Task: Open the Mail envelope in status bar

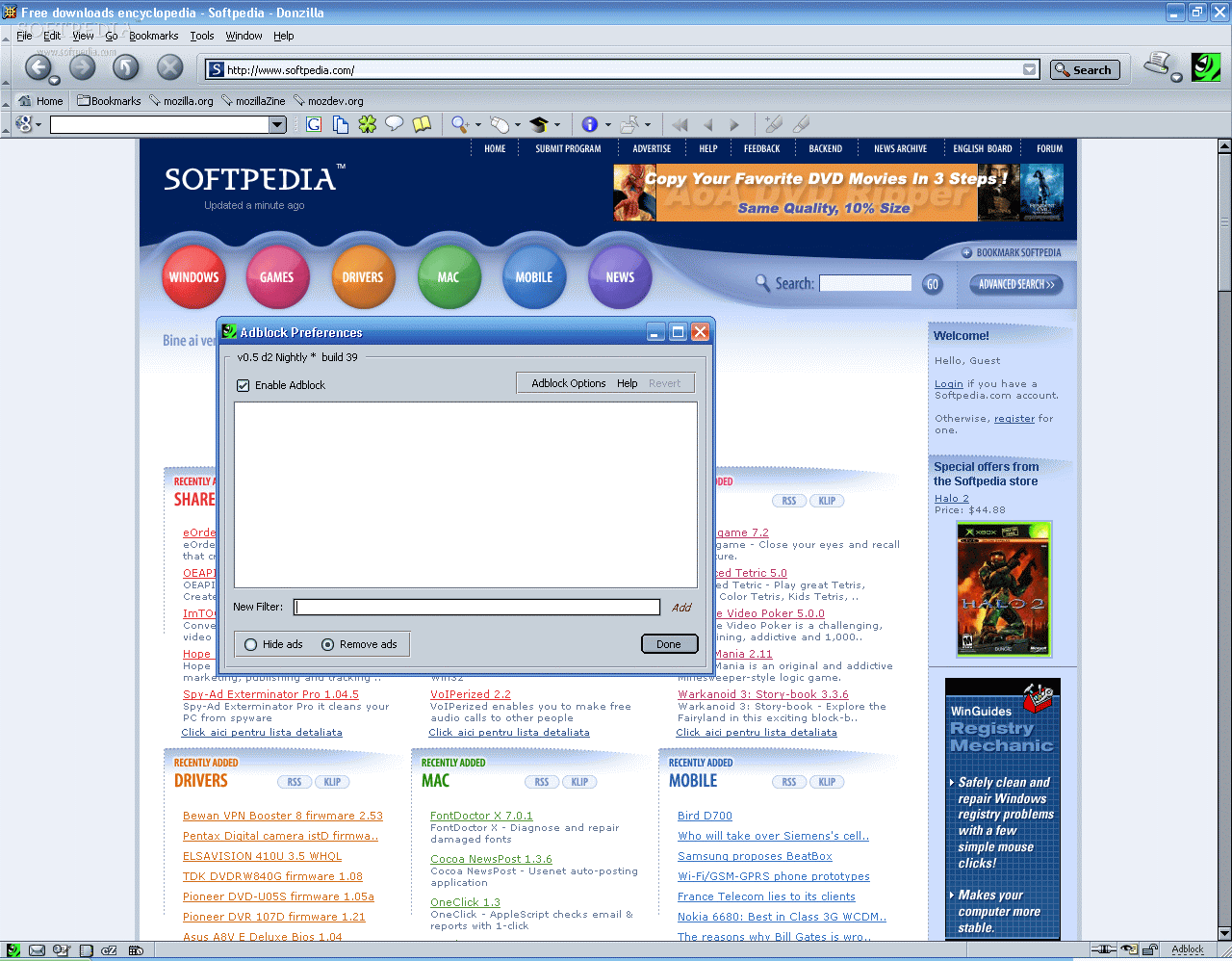Action: [37, 950]
